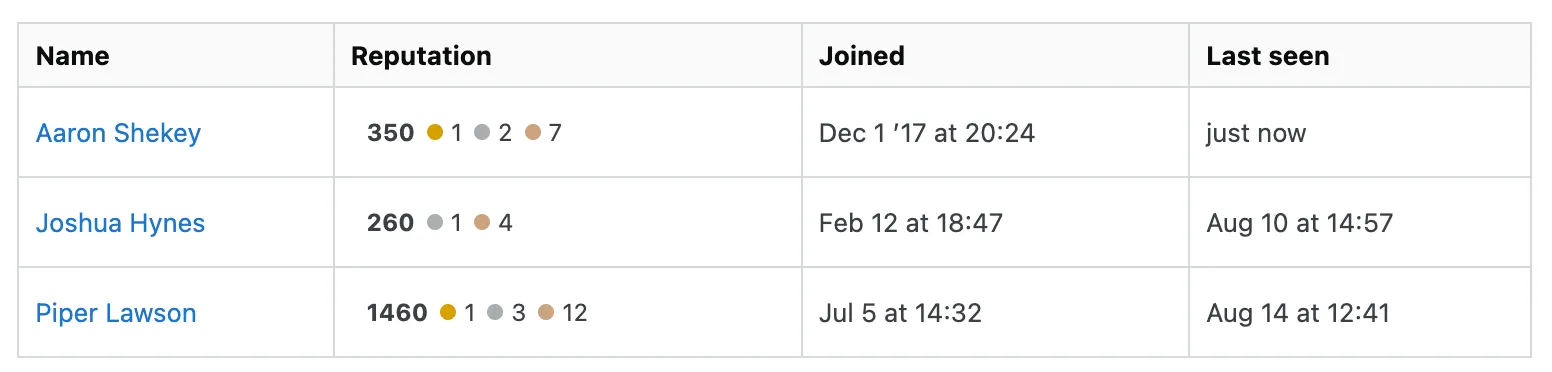The width and height of the screenshot is (1552, 372).
Task: Click Piper Lawson's silver badge dot
Action: click(495, 312)
